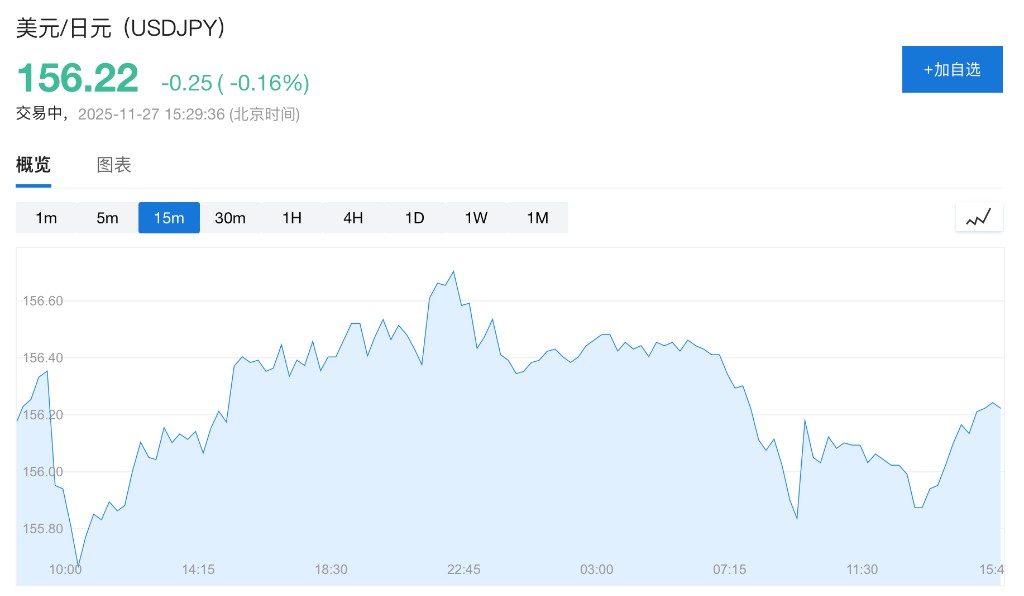Viewport: 1024px width, 596px height.
Task: Switch to 4H chart interval
Action: [353, 218]
